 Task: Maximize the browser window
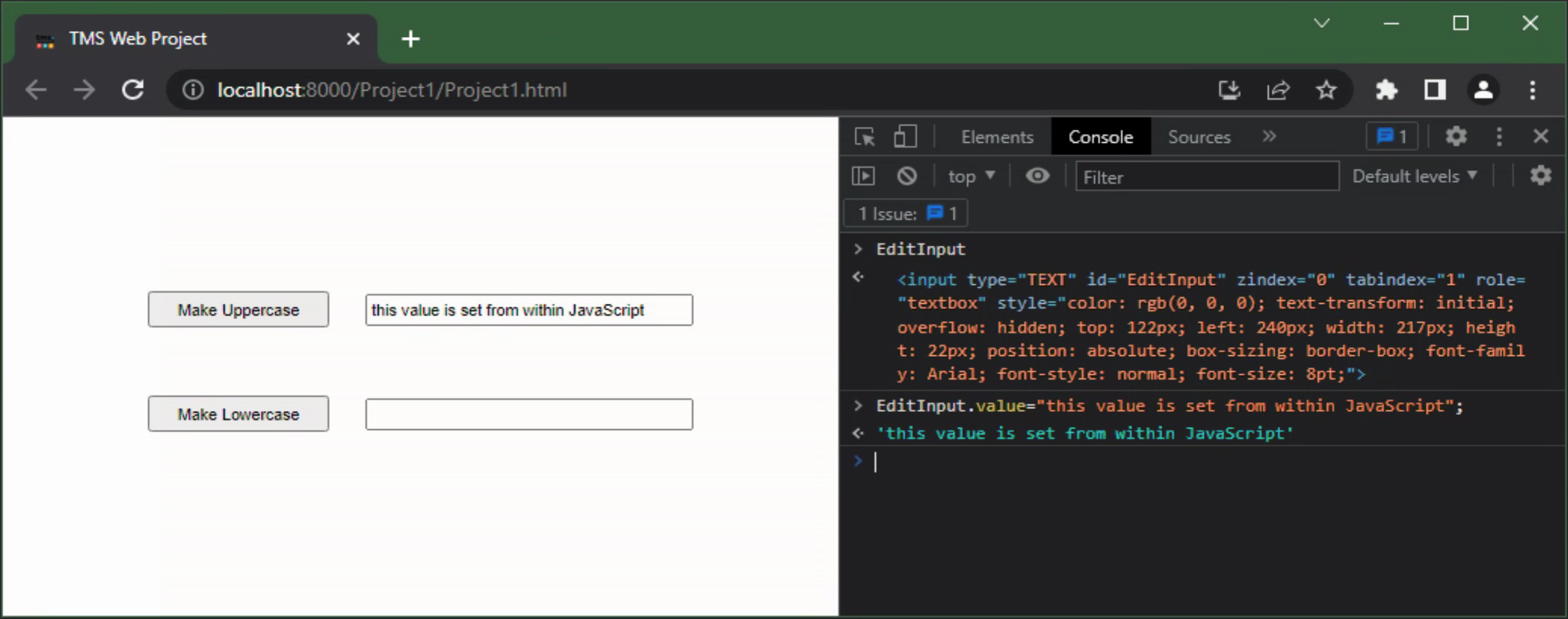pyautogui.click(x=1461, y=23)
